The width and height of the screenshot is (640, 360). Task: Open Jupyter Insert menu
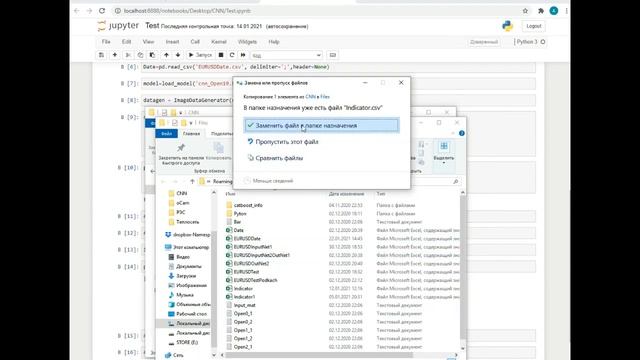(172, 42)
